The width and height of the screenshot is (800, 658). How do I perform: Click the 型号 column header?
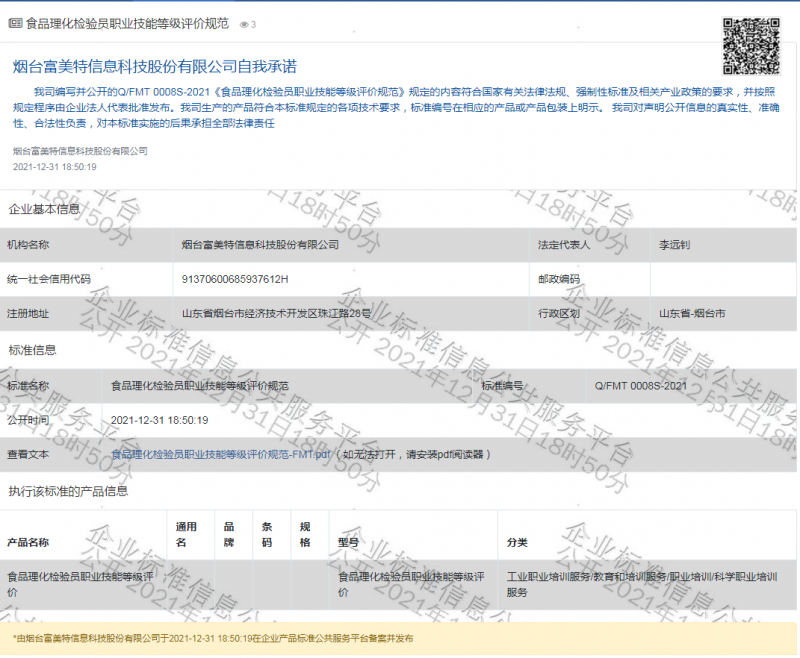coord(349,542)
